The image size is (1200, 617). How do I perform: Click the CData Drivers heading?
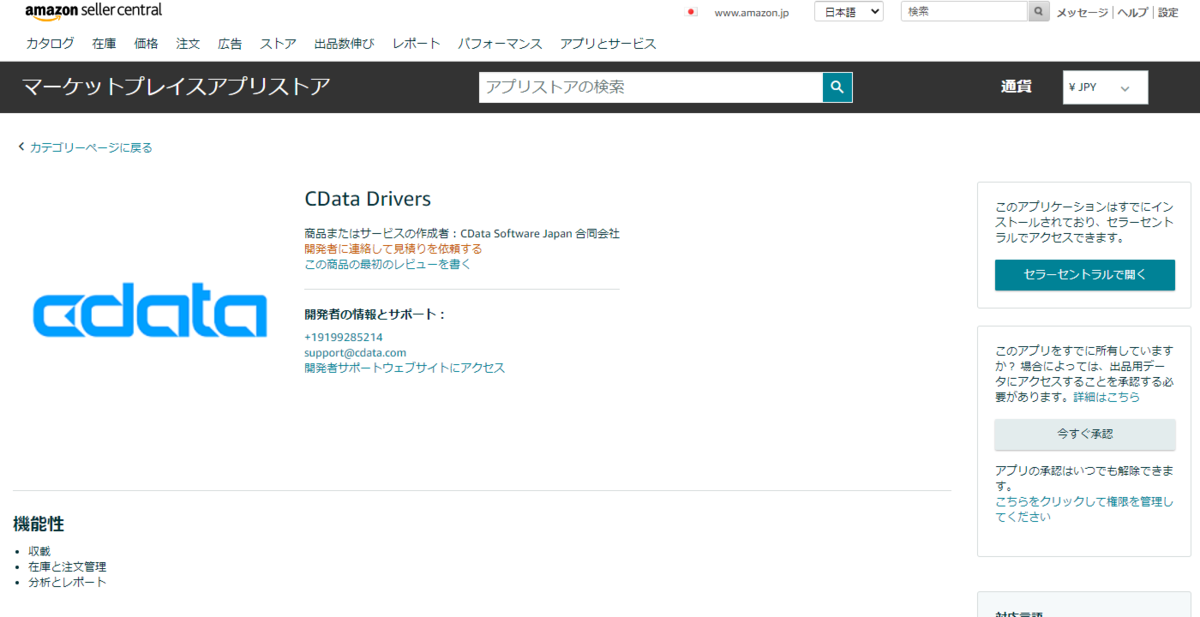[368, 199]
